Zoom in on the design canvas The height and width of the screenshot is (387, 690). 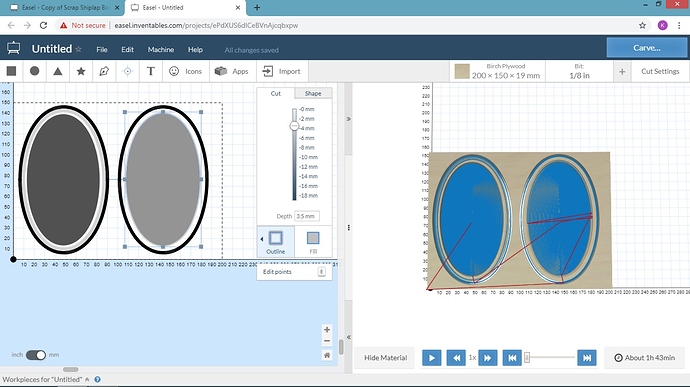click(327, 329)
